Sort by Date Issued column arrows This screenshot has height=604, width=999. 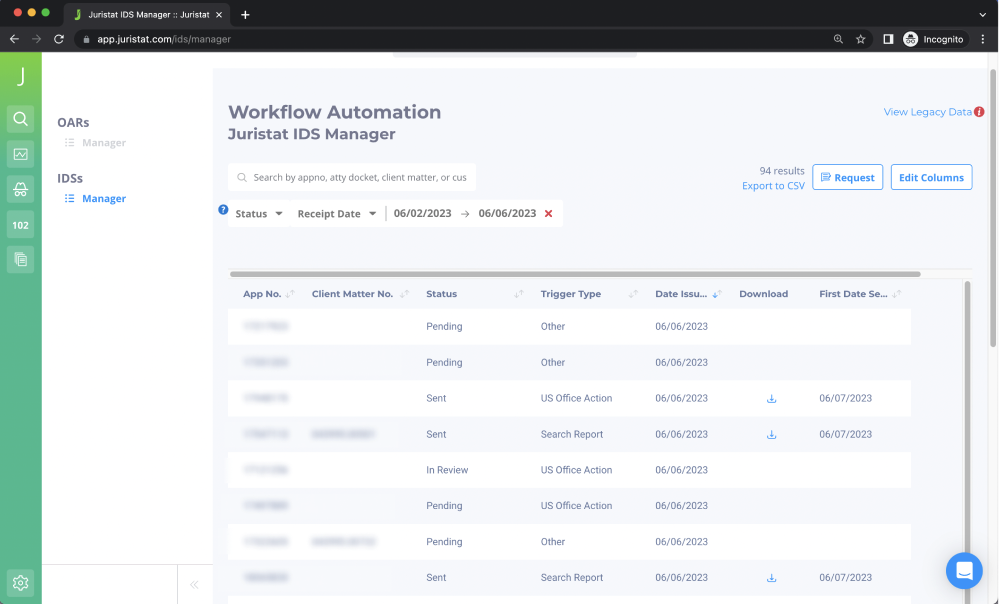[x=717, y=294]
